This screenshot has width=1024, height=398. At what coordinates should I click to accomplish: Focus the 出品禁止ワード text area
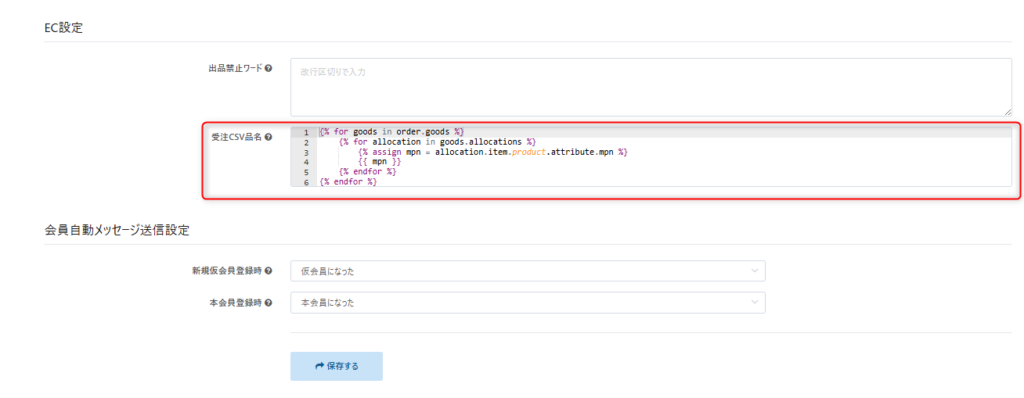point(651,87)
